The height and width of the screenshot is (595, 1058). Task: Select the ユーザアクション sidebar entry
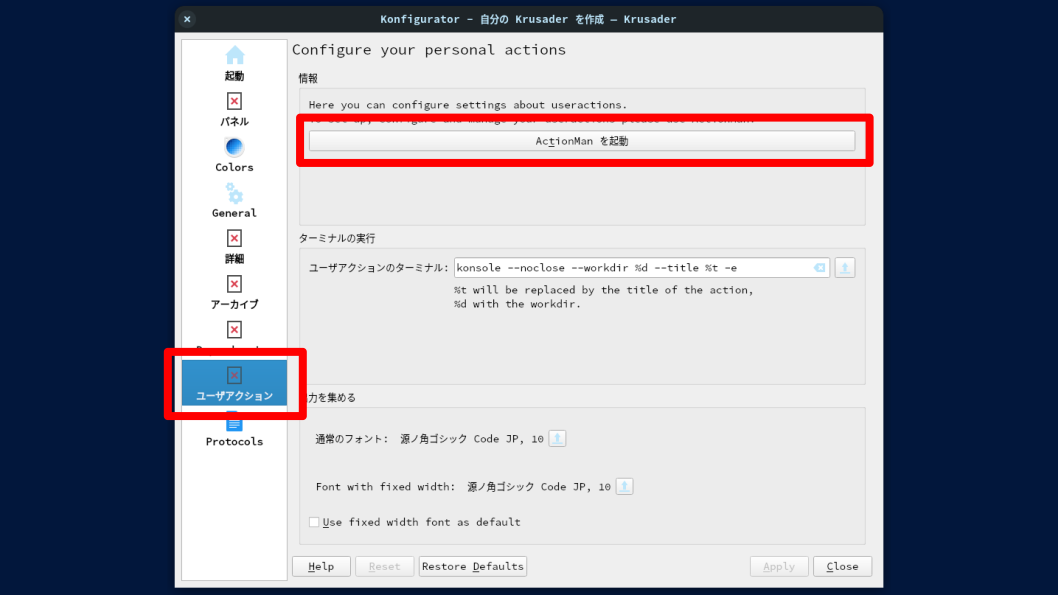(234, 384)
